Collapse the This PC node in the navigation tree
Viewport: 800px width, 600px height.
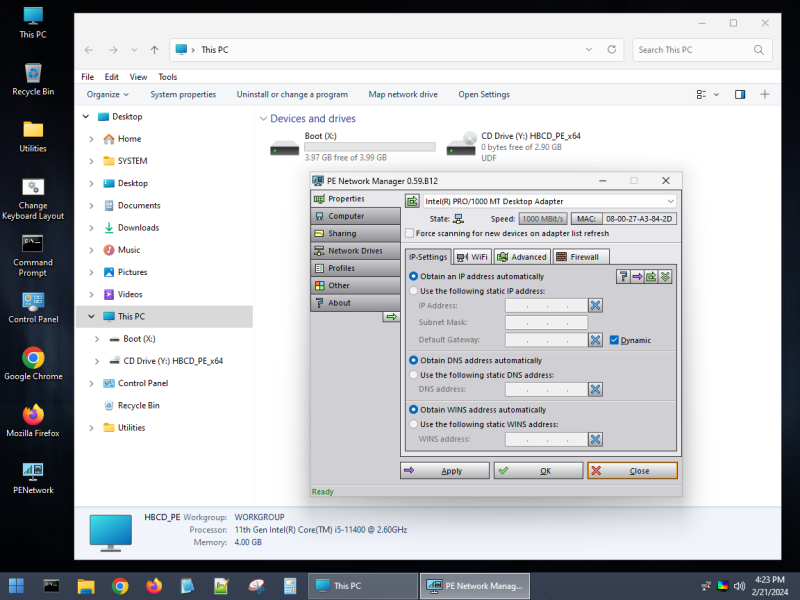pos(91,317)
